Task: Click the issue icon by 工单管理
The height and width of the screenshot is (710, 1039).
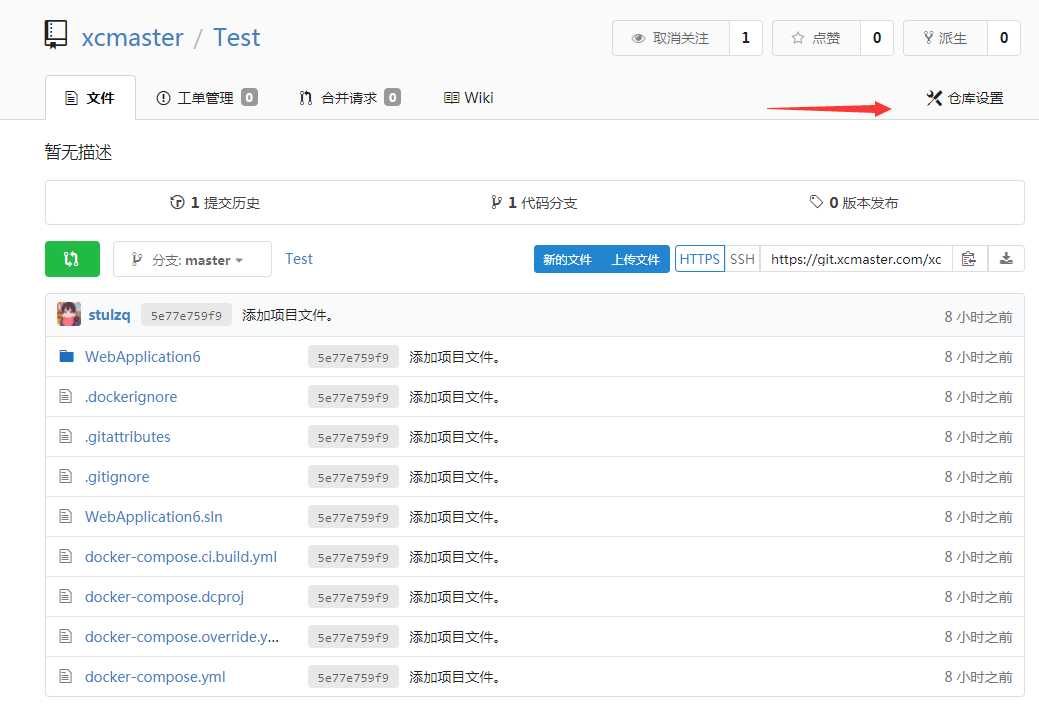Action: [x=163, y=98]
